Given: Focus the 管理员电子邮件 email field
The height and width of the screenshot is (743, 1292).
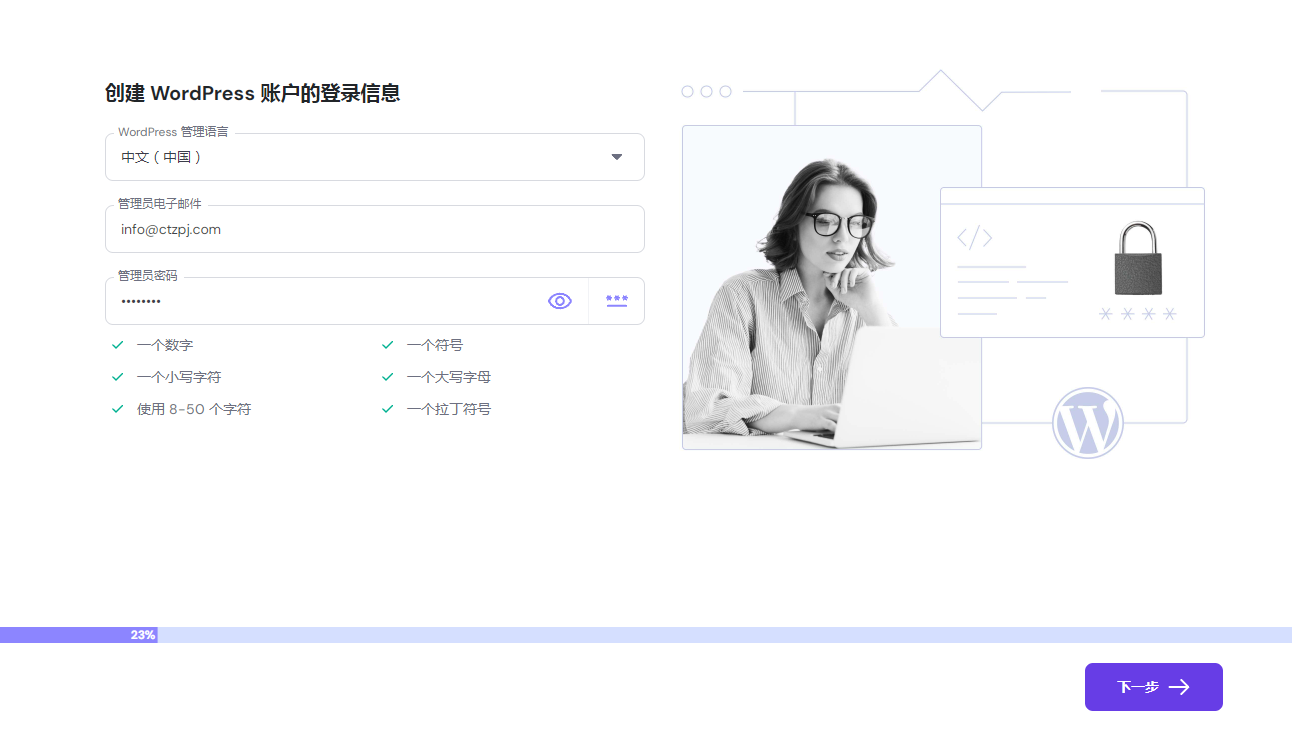Looking at the screenshot, I should pos(374,230).
